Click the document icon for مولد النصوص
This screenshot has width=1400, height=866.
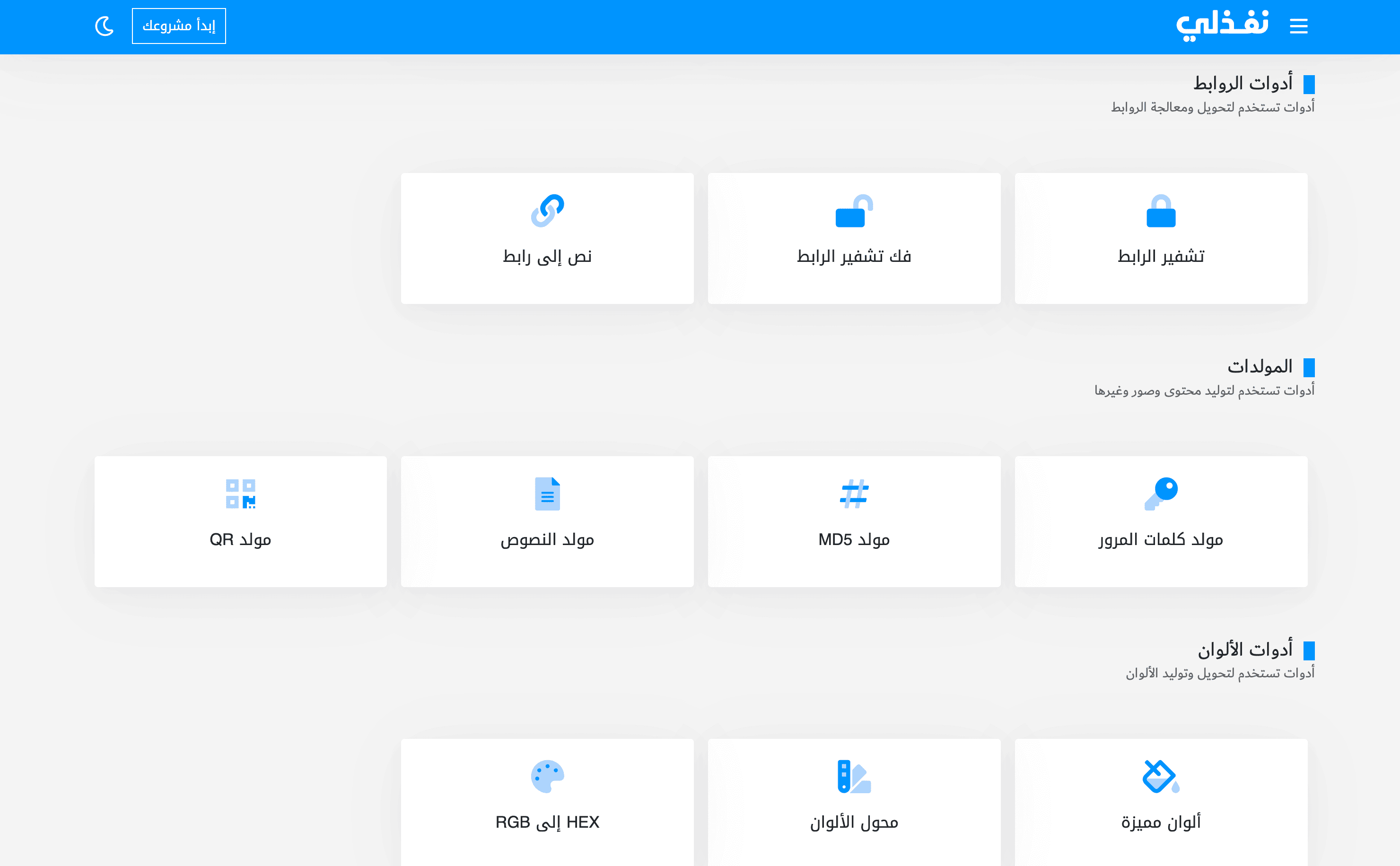pos(547,494)
